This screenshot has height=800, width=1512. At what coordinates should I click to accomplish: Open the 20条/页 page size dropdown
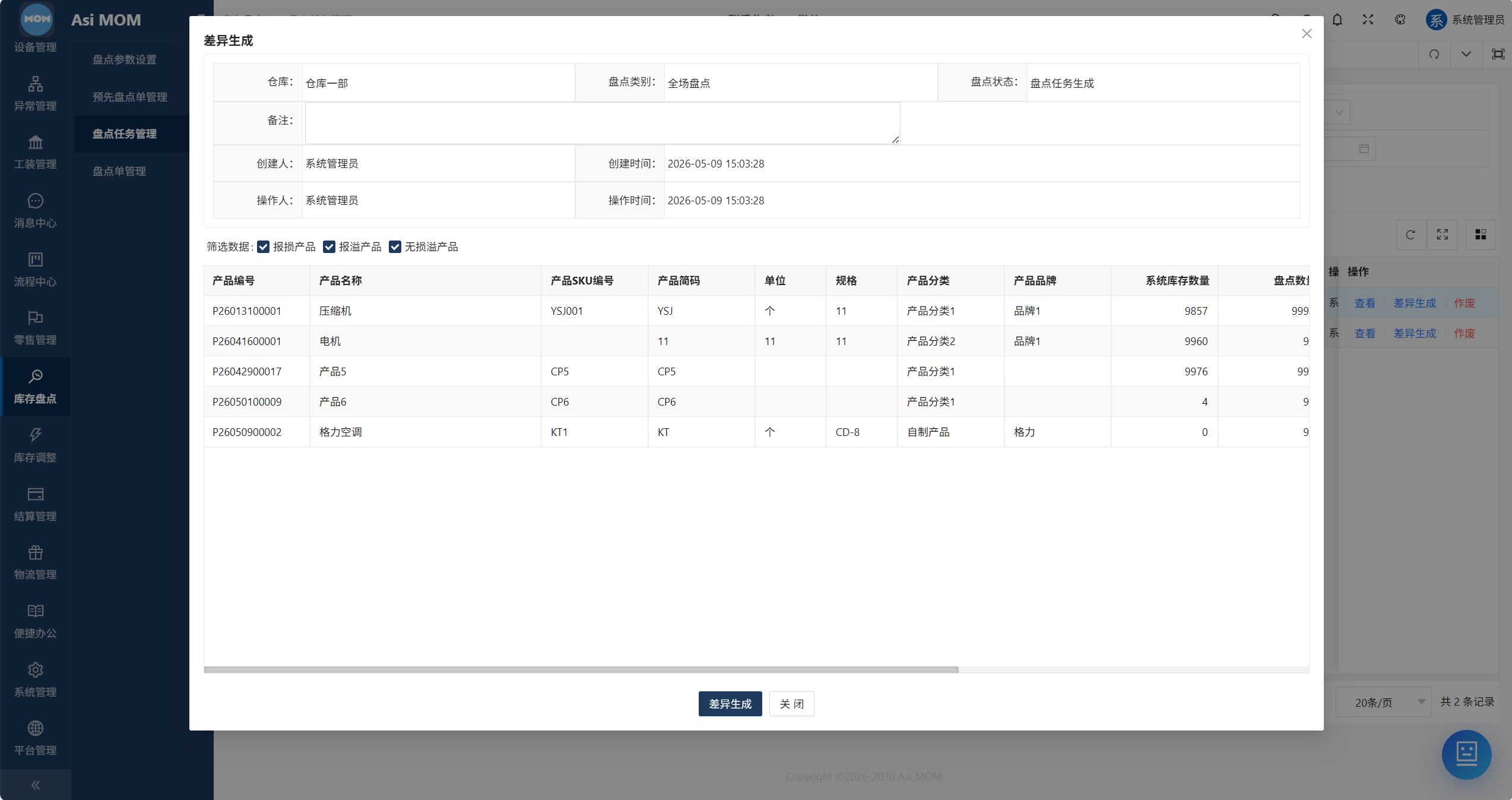1383,703
